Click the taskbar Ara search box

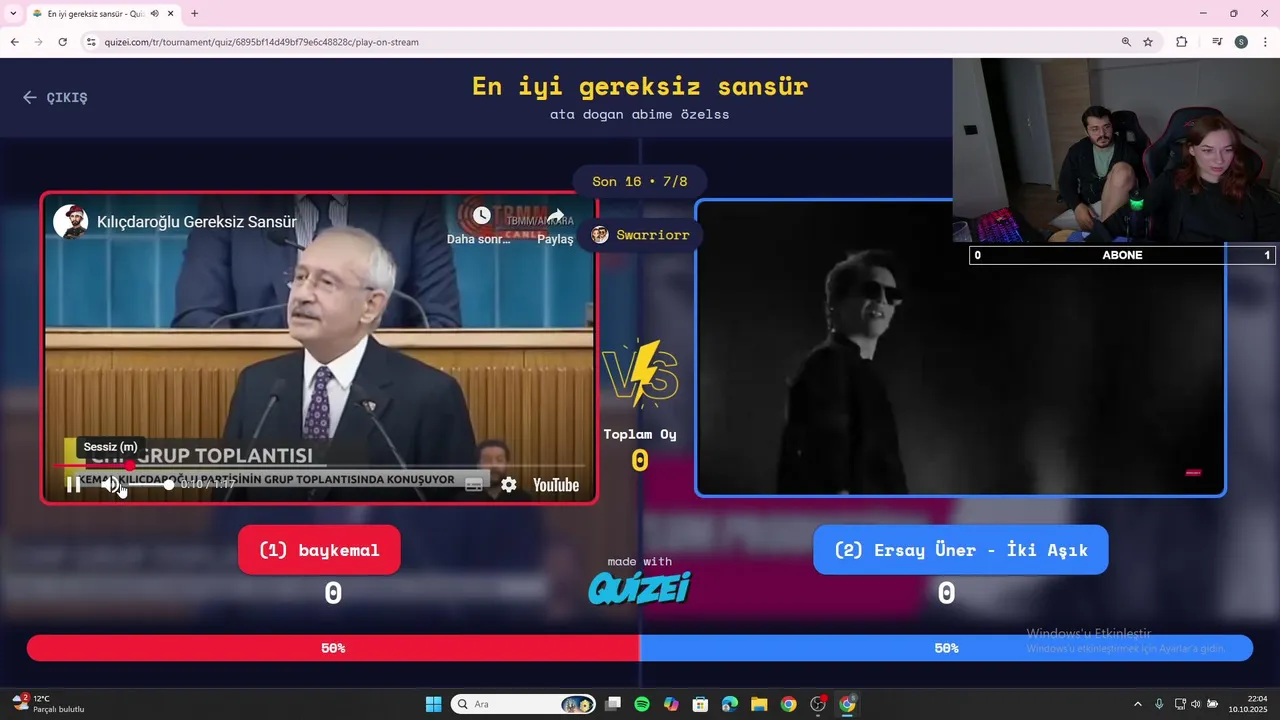pos(524,704)
